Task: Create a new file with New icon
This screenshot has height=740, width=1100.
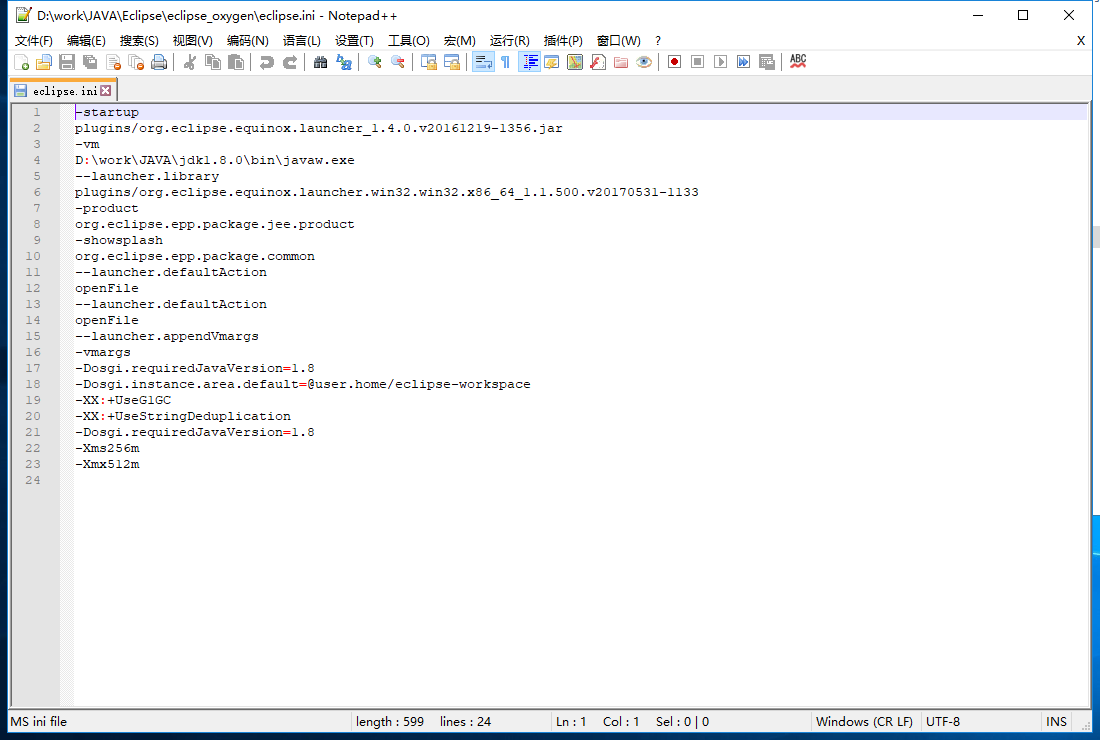Action: pos(22,62)
